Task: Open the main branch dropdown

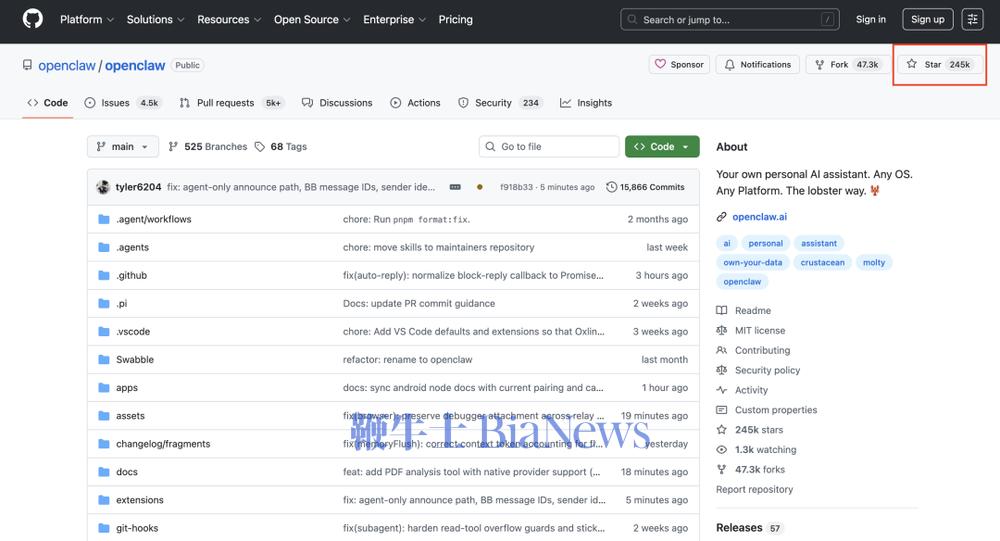Action: pyautogui.click(x=122, y=147)
